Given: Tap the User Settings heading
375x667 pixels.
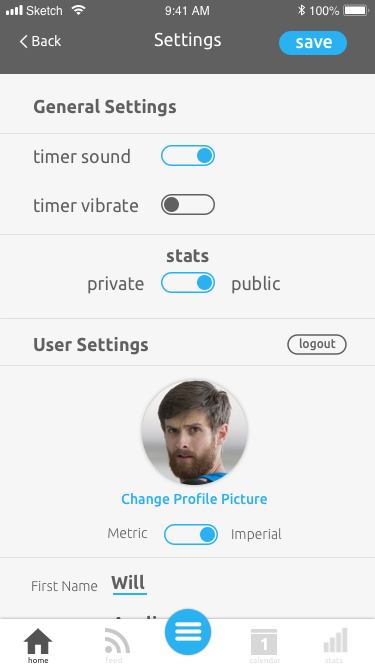Looking at the screenshot, I should tap(91, 345).
